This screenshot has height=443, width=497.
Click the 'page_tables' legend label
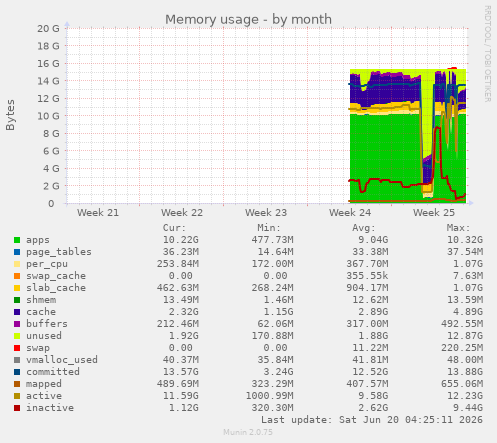[x=59, y=252]
